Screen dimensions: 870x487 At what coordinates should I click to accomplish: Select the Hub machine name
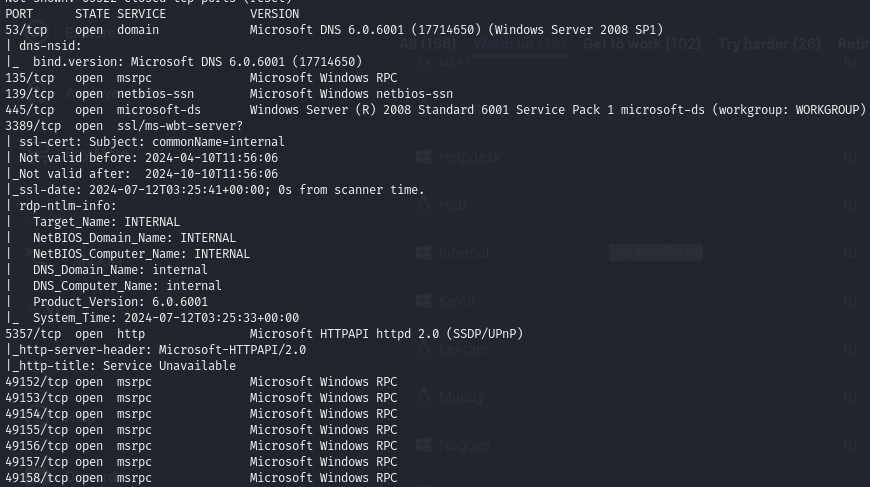[x=452, y=204]
